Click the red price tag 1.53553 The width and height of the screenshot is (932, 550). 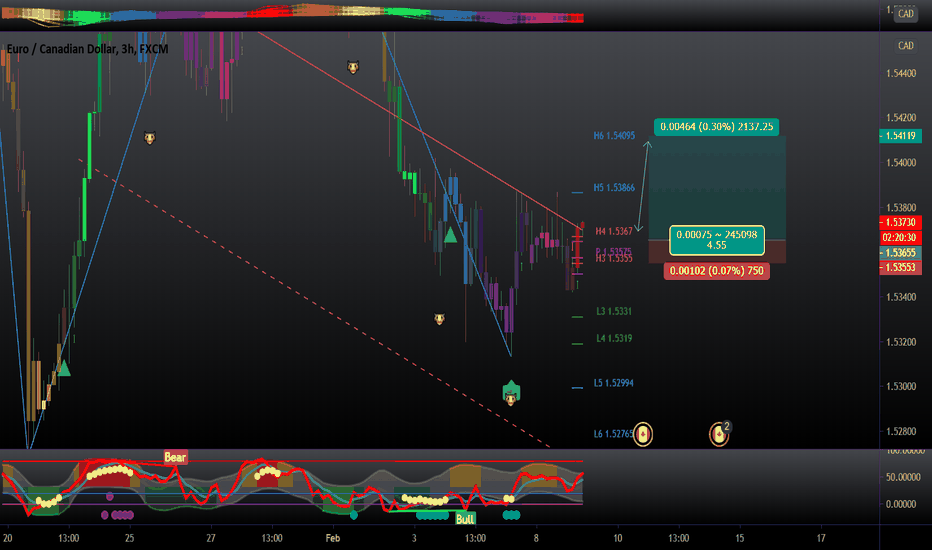(x=900, y=268)
